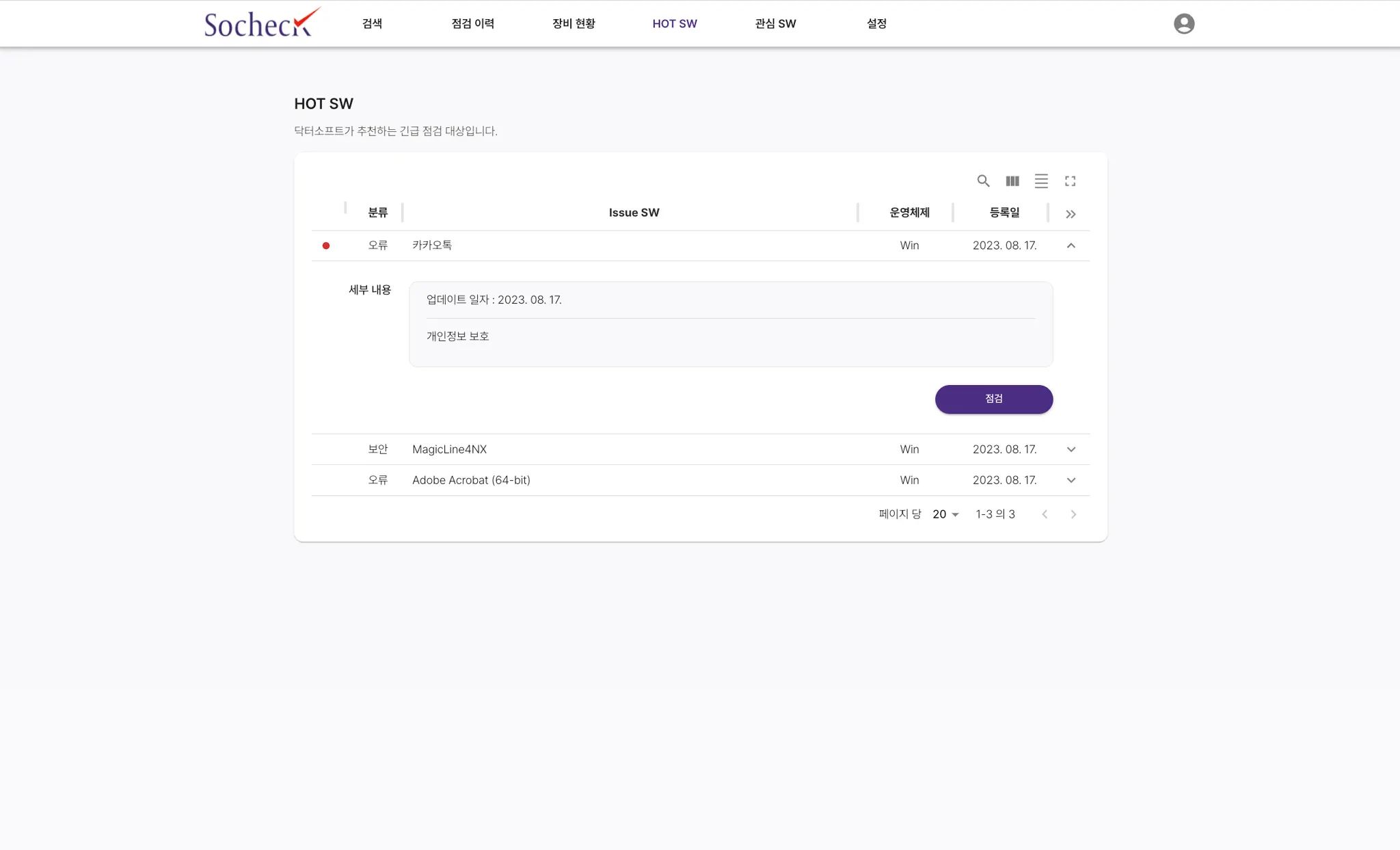The height and width of the screenshot is (850, 1400).
Task: Go to previous page arrow
Action: coord(1045,514)
